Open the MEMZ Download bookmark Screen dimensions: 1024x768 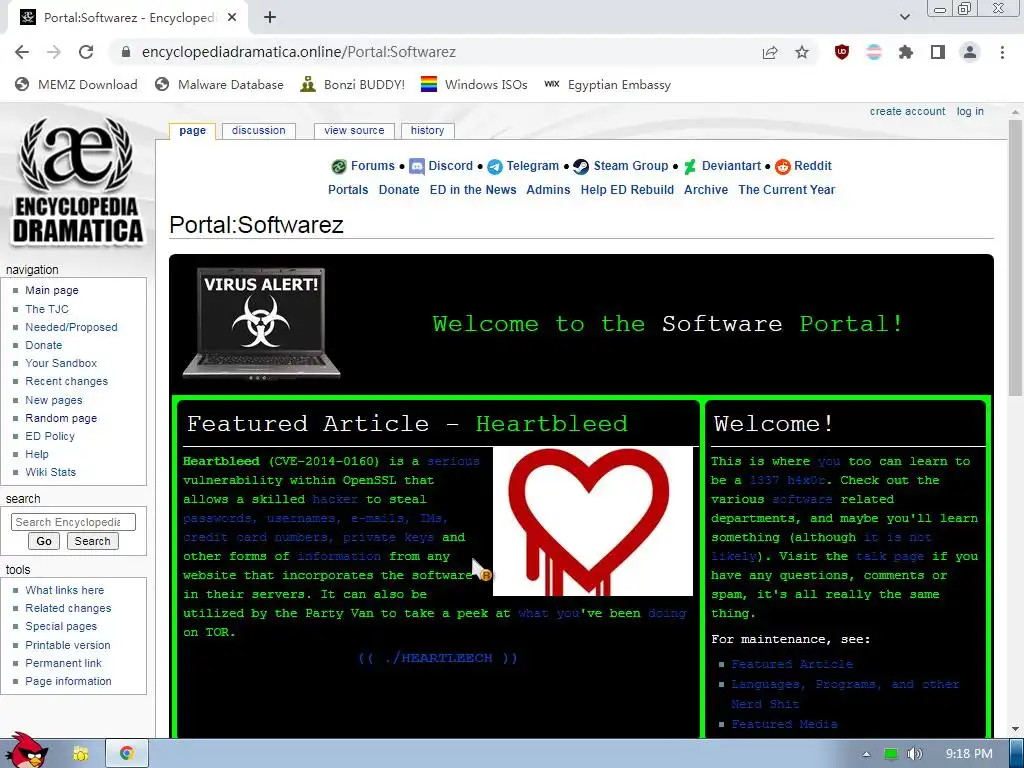[x=76, y=84]
